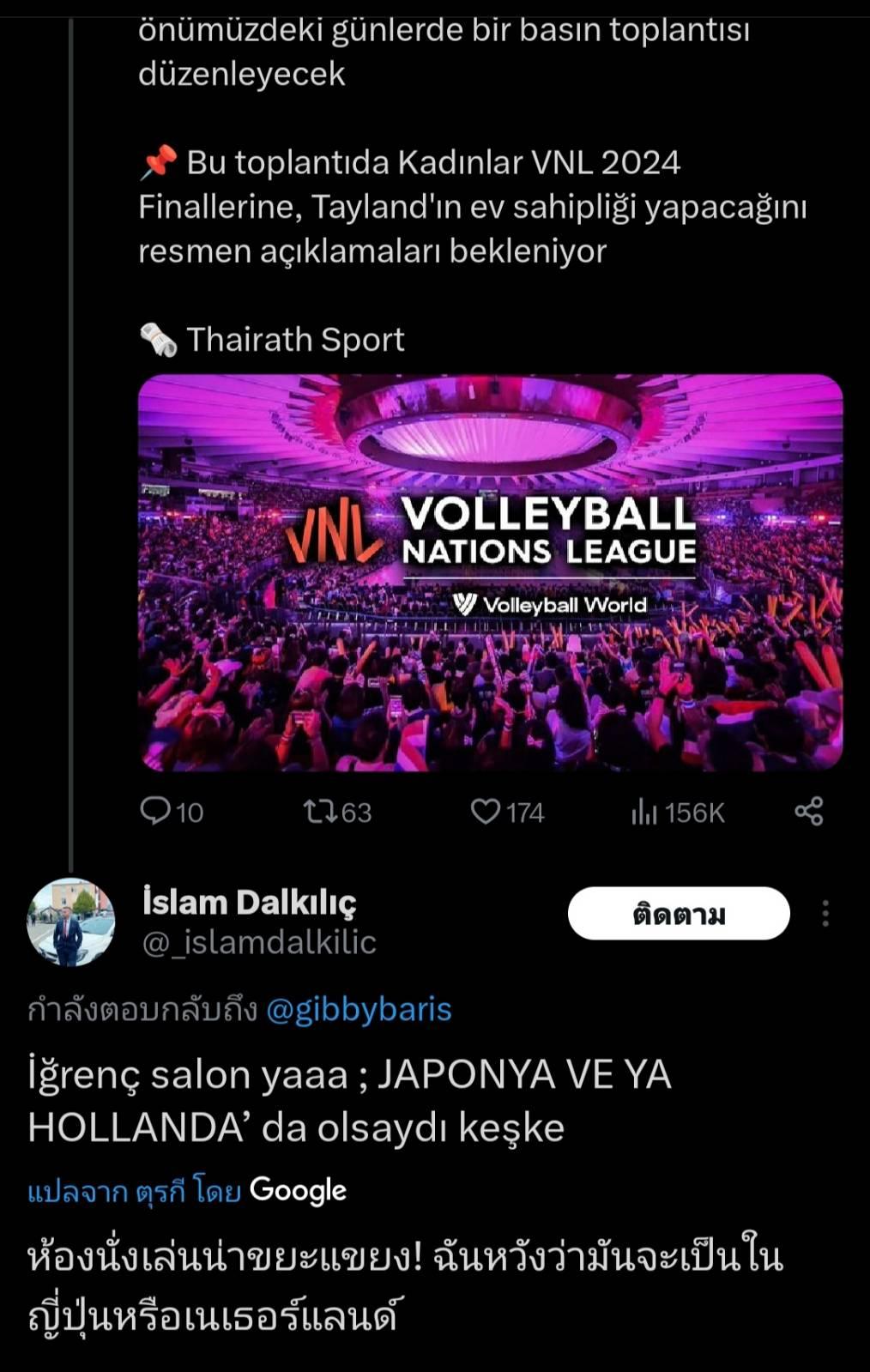The width and height of the screenshot is (870, 1372).
Task: Tap the 174 likes count
Action: [525, 813]
